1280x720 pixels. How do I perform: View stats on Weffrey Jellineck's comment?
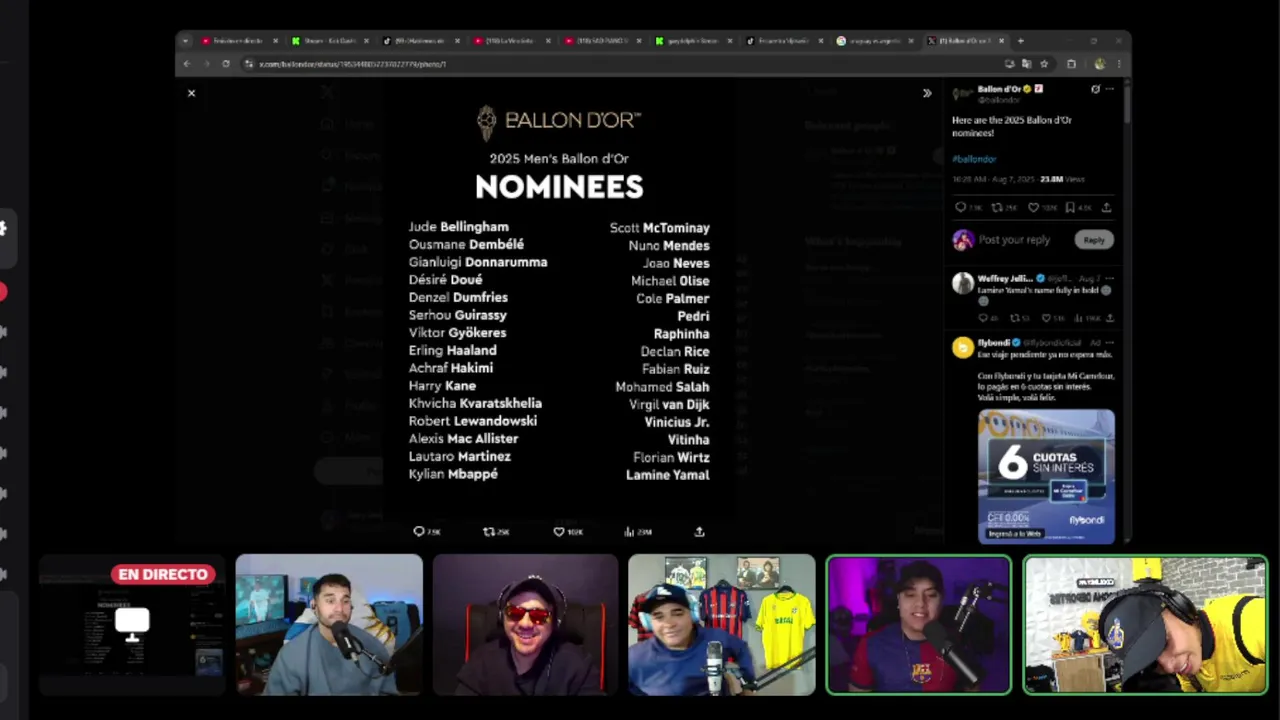pos(1078,318)
